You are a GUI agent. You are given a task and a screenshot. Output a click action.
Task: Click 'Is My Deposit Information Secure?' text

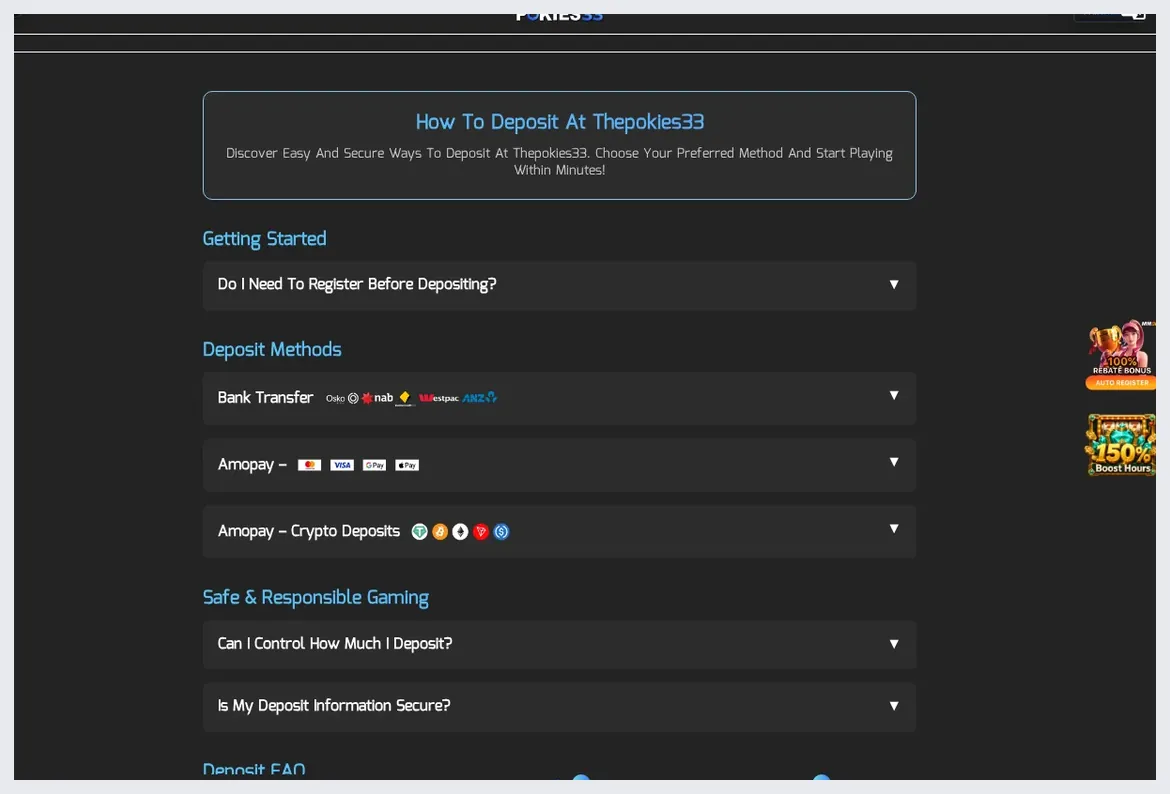334,706
